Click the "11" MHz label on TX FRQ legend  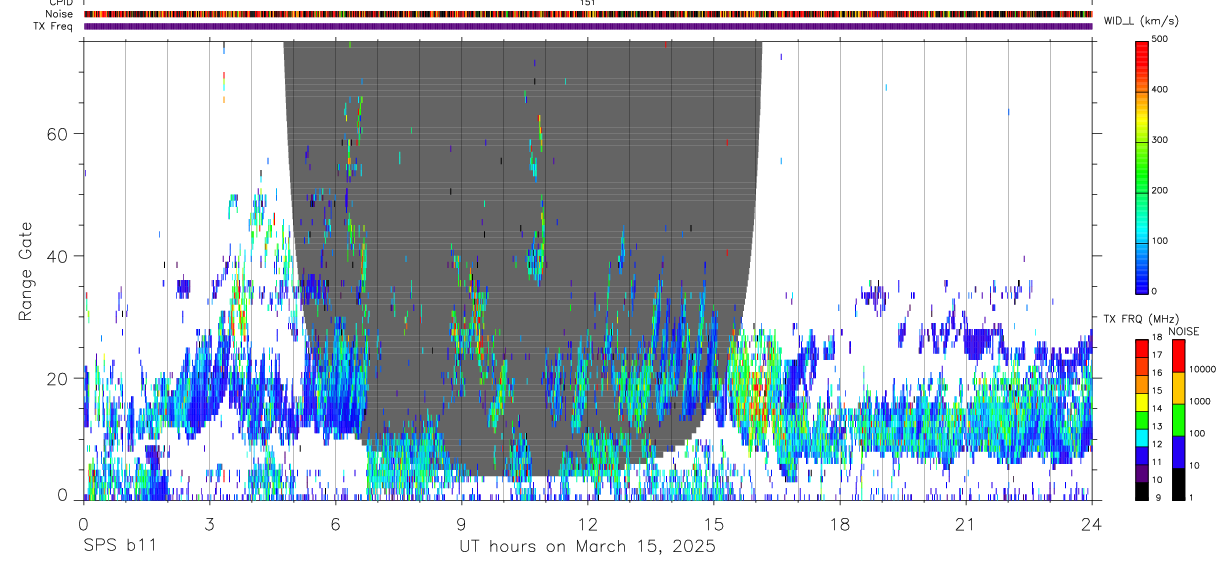click(1157, 462)
